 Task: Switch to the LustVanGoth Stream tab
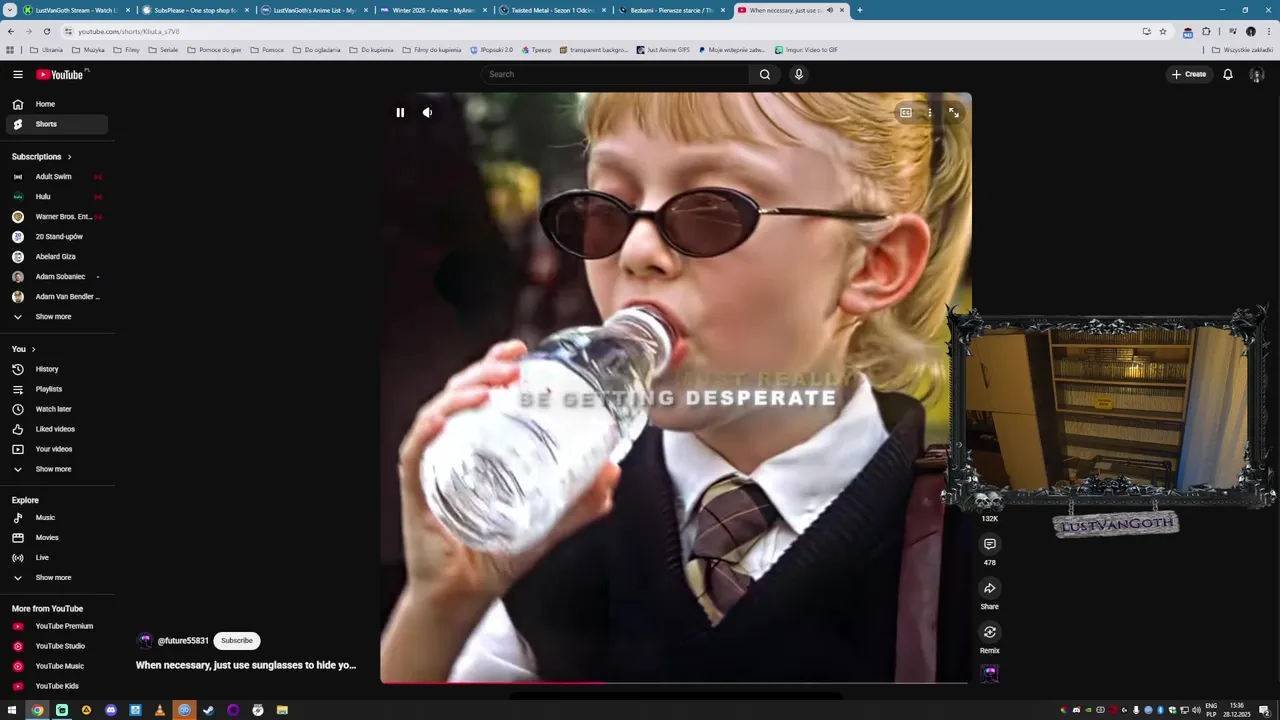[76, 10]
